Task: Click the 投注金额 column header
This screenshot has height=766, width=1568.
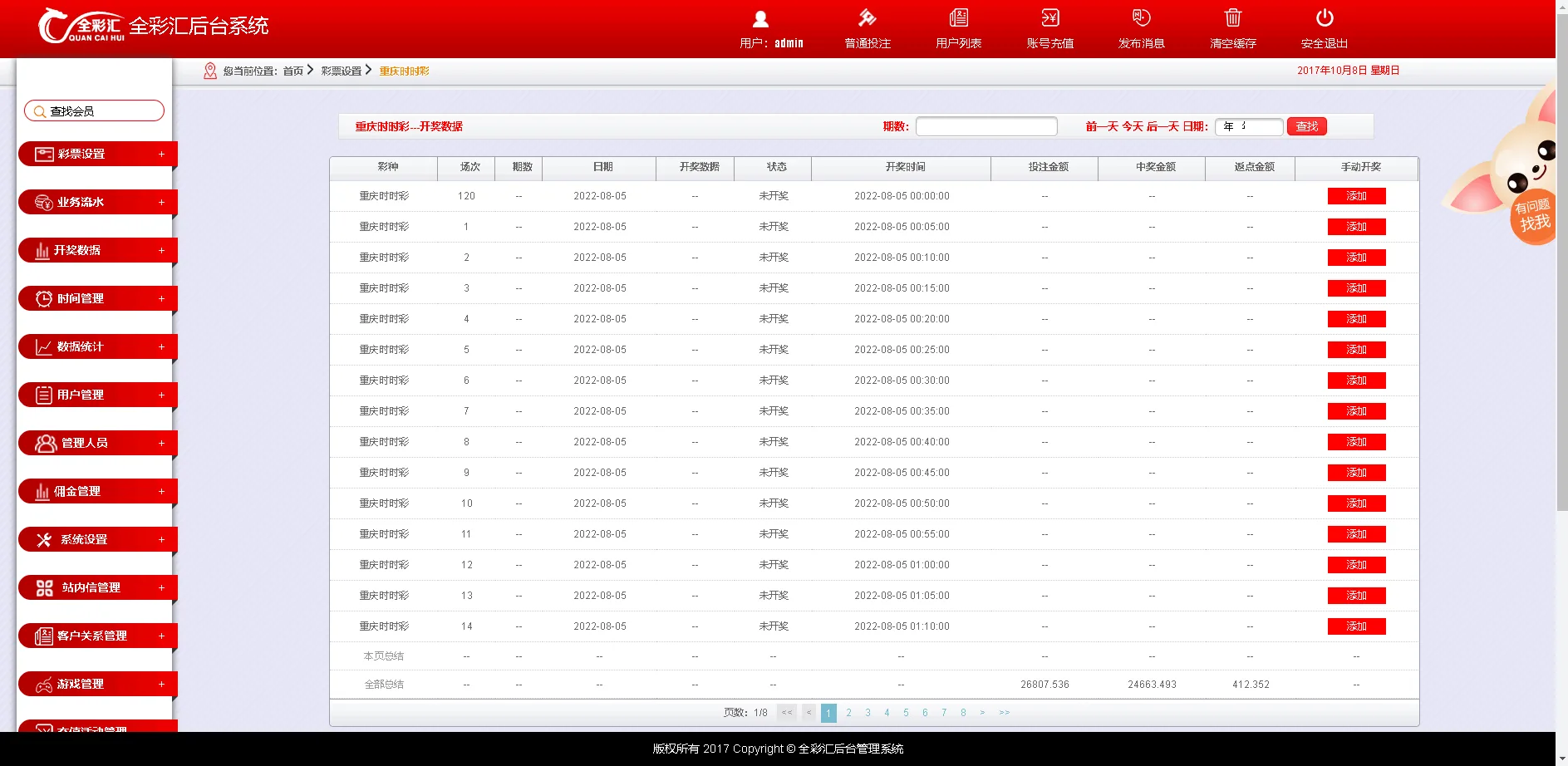Action: (x=1048, y=167)
